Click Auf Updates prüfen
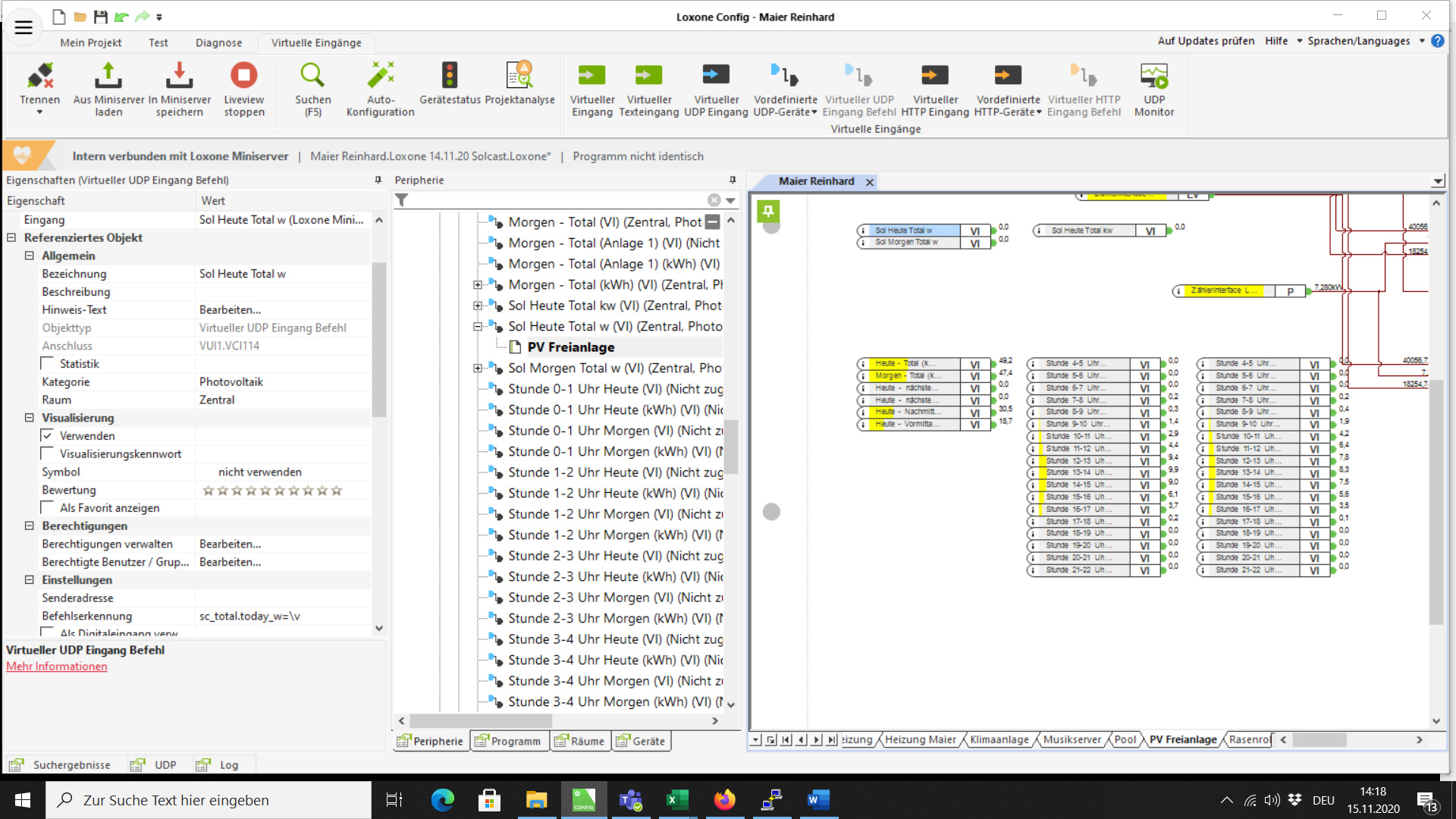The width and height of the screenshot is (1456, 819). (x=1206, y=41)
